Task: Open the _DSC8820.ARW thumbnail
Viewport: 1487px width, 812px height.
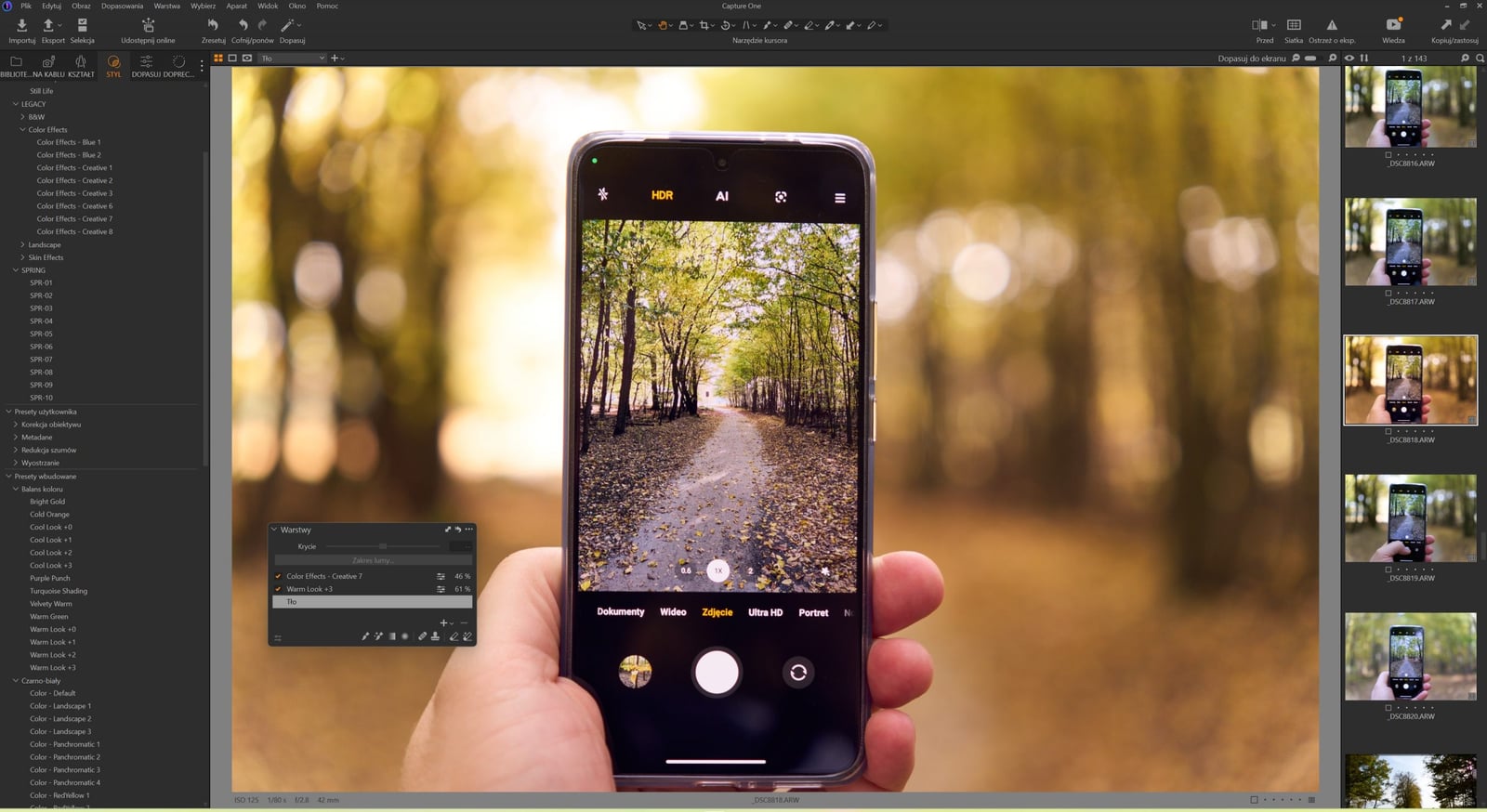Action: 1411,656
